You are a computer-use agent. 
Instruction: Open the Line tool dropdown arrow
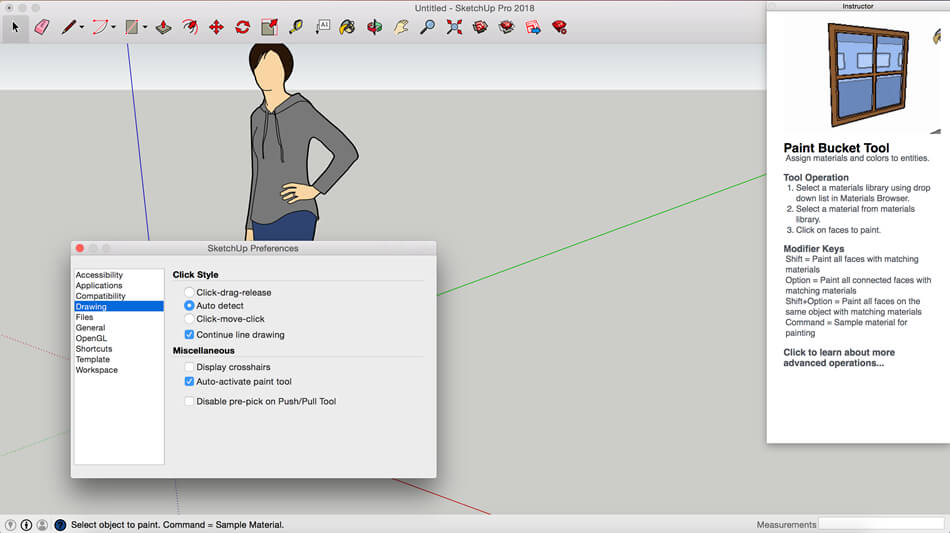click(81, 27)
